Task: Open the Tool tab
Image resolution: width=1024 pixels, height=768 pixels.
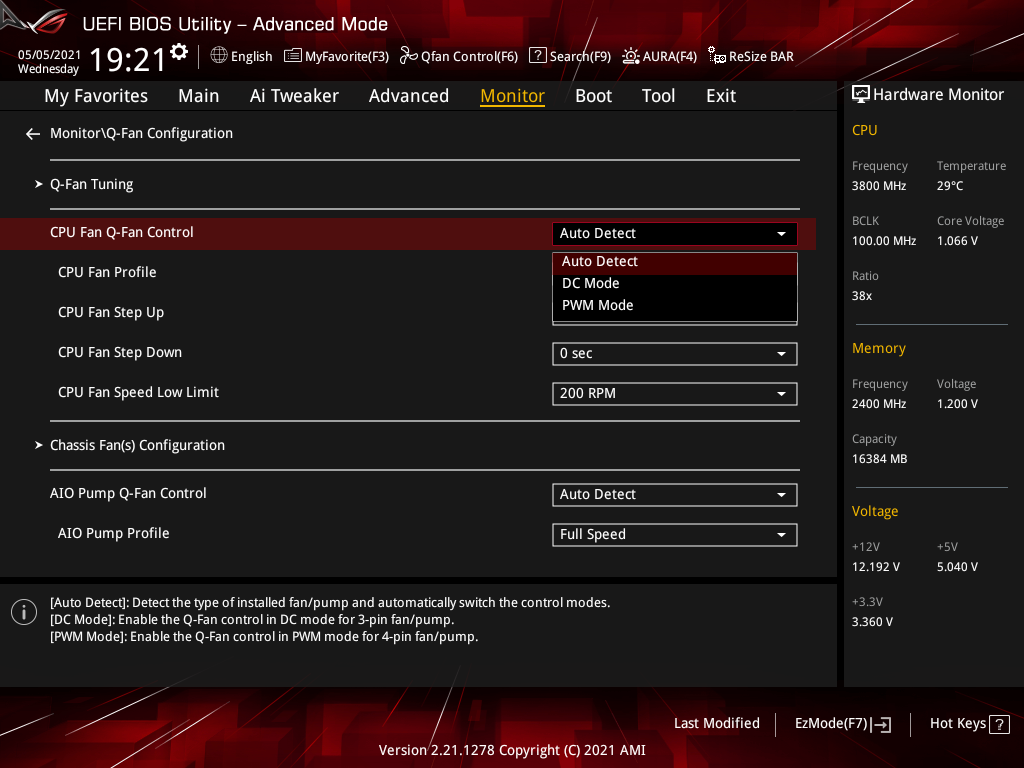Action: point(658,96)
